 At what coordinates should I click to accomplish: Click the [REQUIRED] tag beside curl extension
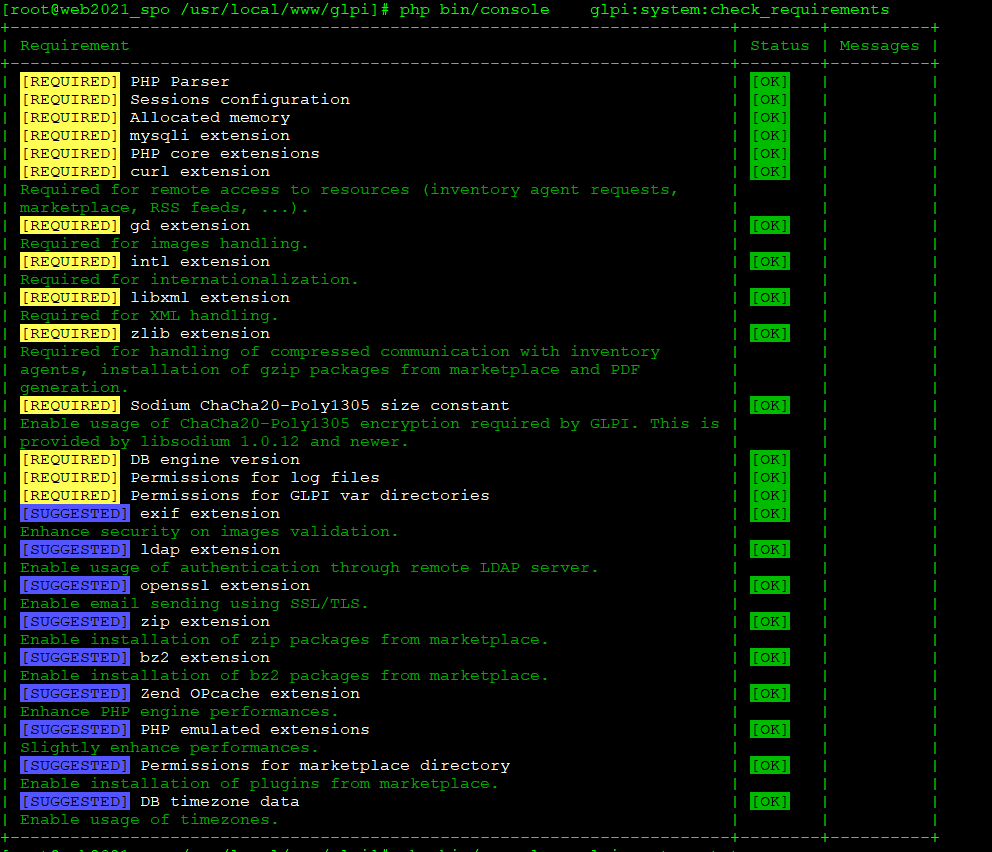point(70,171)
